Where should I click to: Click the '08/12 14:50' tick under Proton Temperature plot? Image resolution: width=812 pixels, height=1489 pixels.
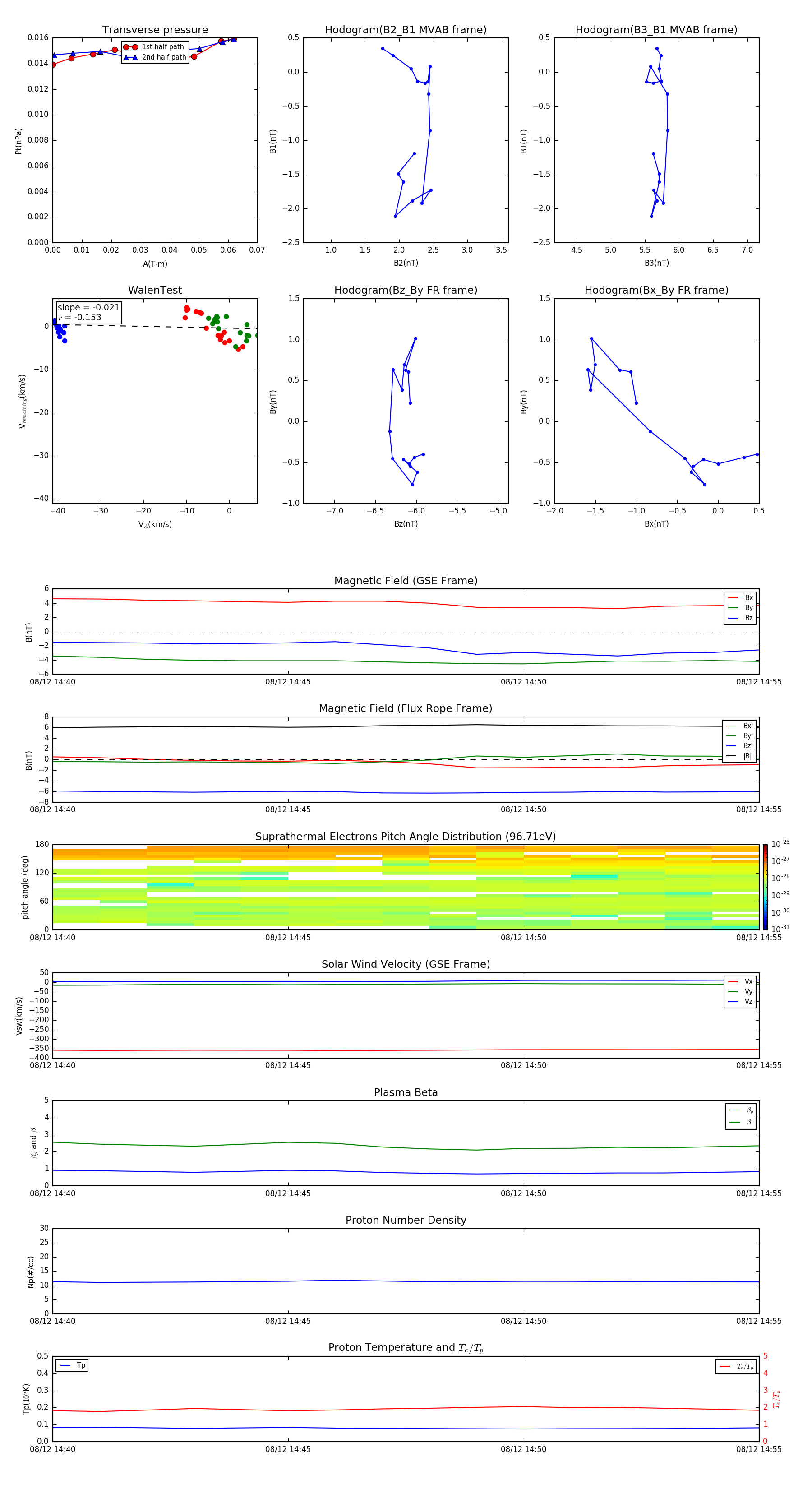[x=524, y=1449]
